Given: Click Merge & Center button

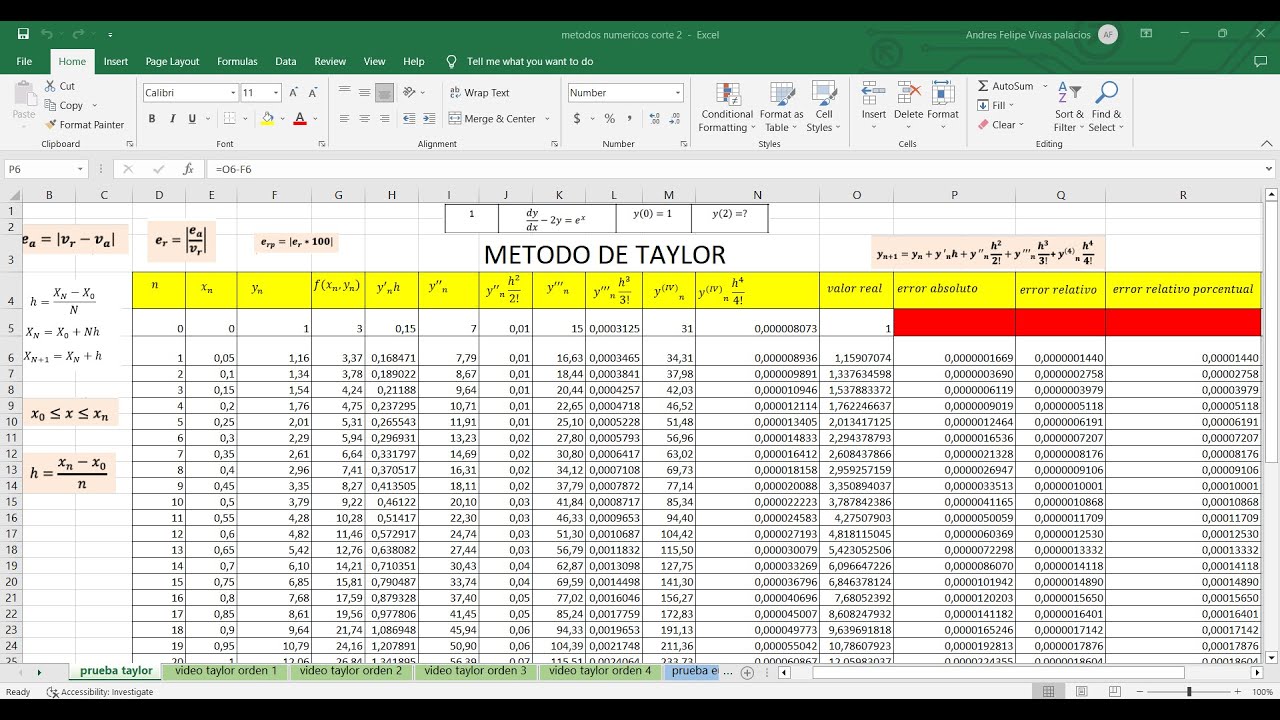Looking at the screenshot, I should click(x=492, y=119).
